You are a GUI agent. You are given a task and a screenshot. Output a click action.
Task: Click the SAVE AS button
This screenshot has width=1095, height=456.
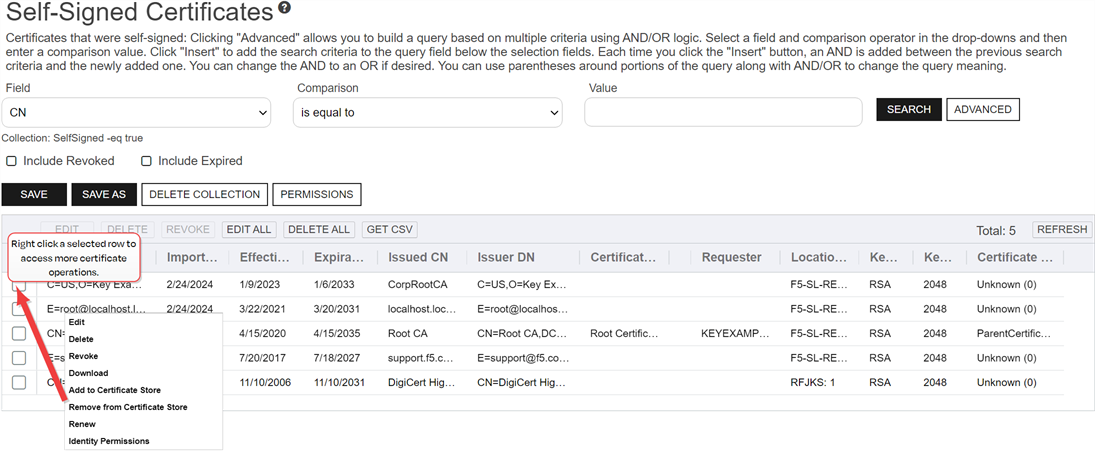(103, 194)
